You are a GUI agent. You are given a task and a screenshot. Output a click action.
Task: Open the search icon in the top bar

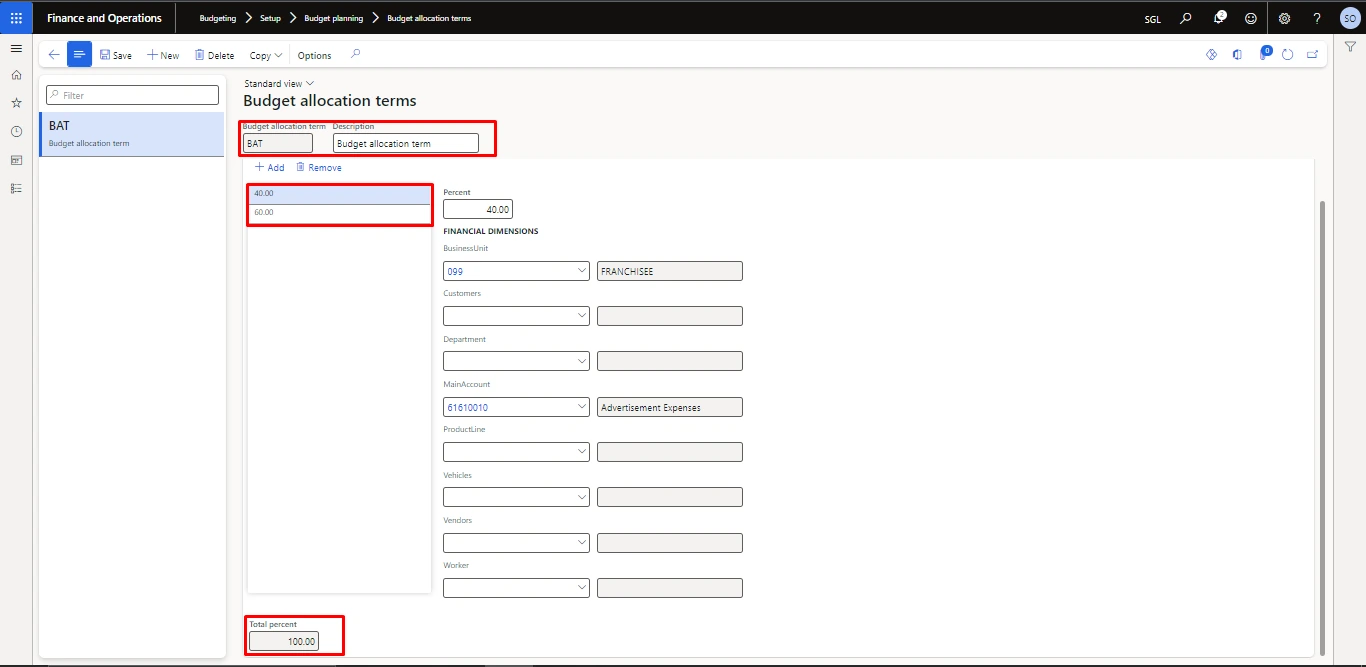pos(1186,18)
